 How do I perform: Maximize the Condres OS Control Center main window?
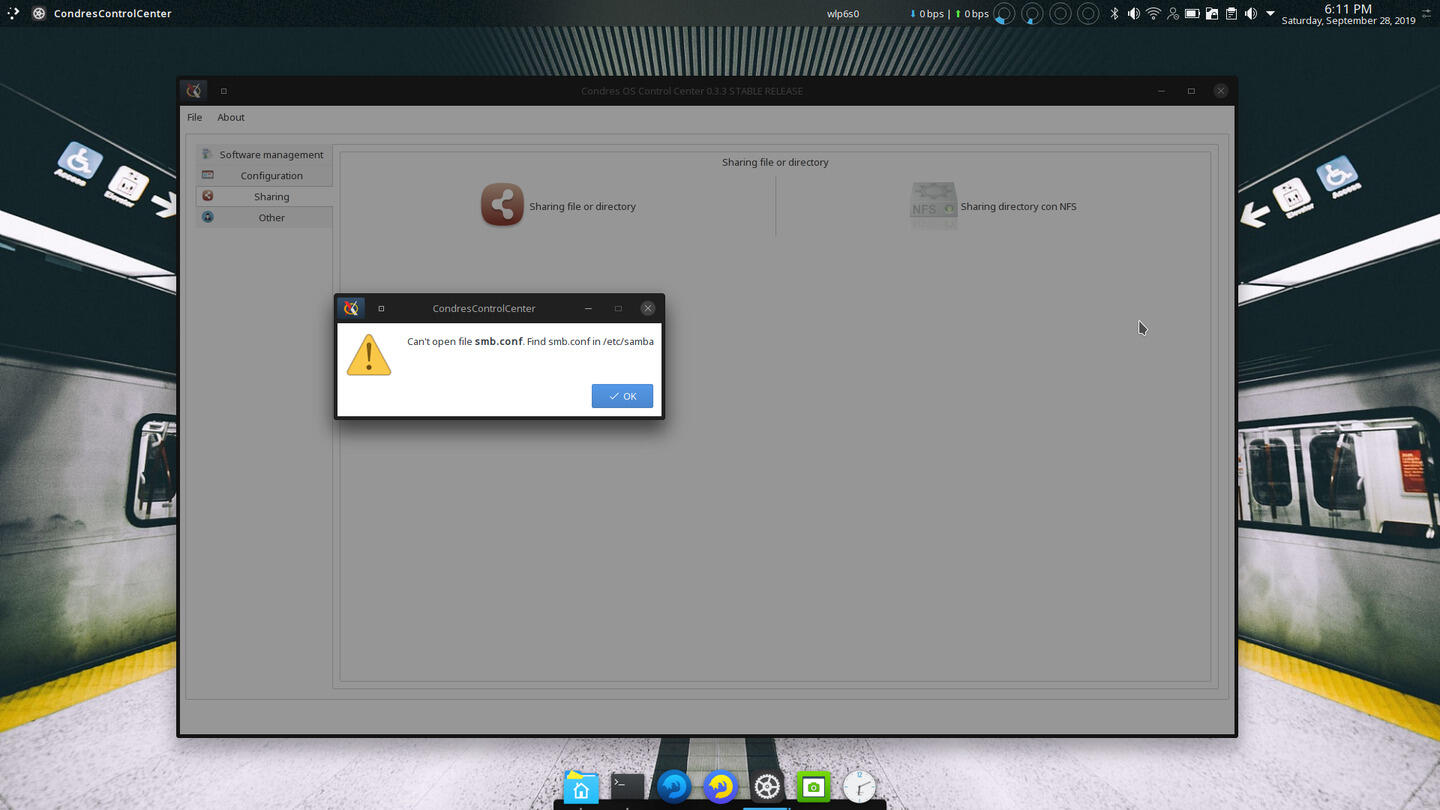tap(1191, 91)
